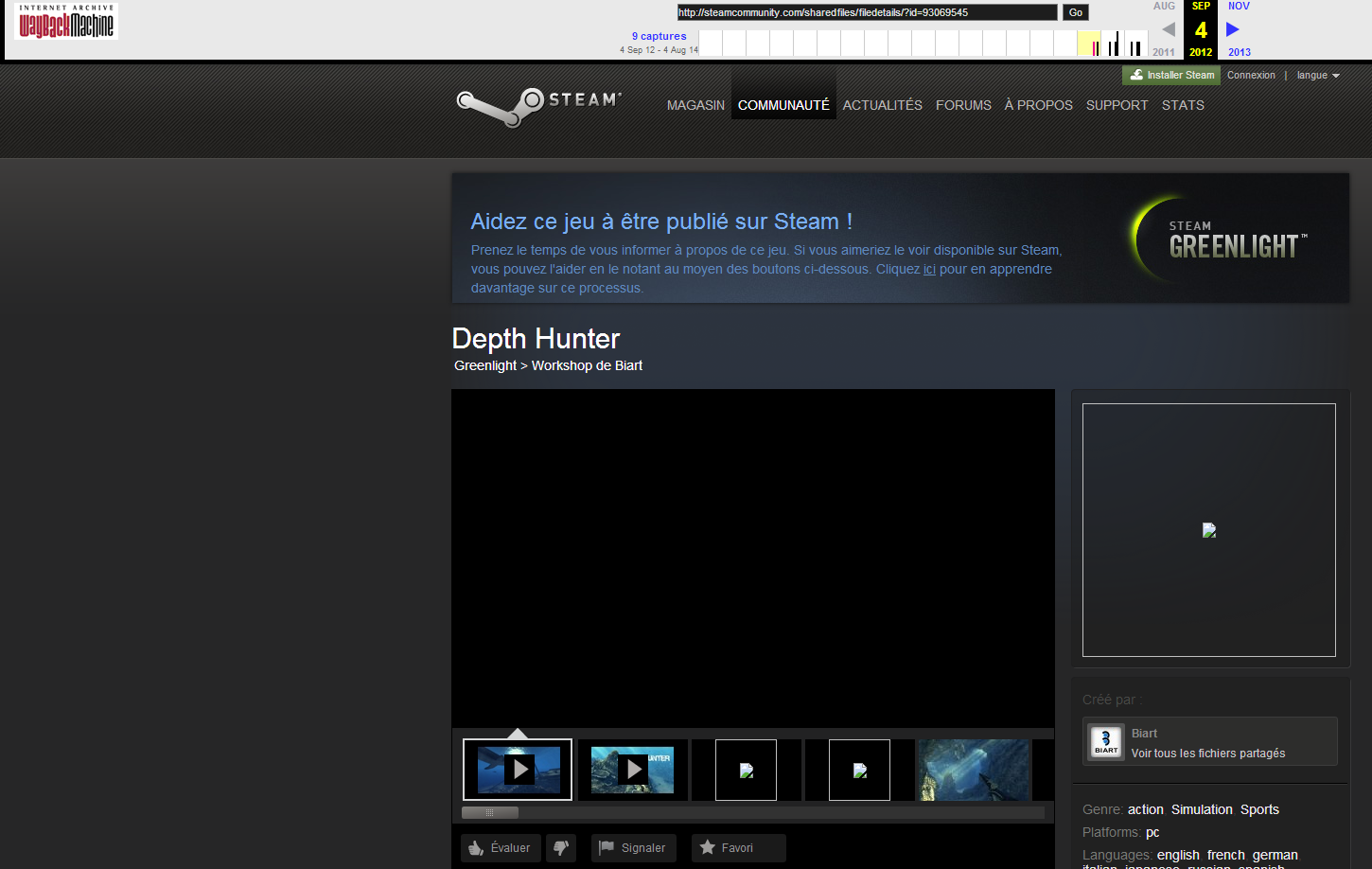This screenshot has width=1372, height=869.
Task: Open Workshop de Biart breadcrumb link
Action: [x=587, y=365]
